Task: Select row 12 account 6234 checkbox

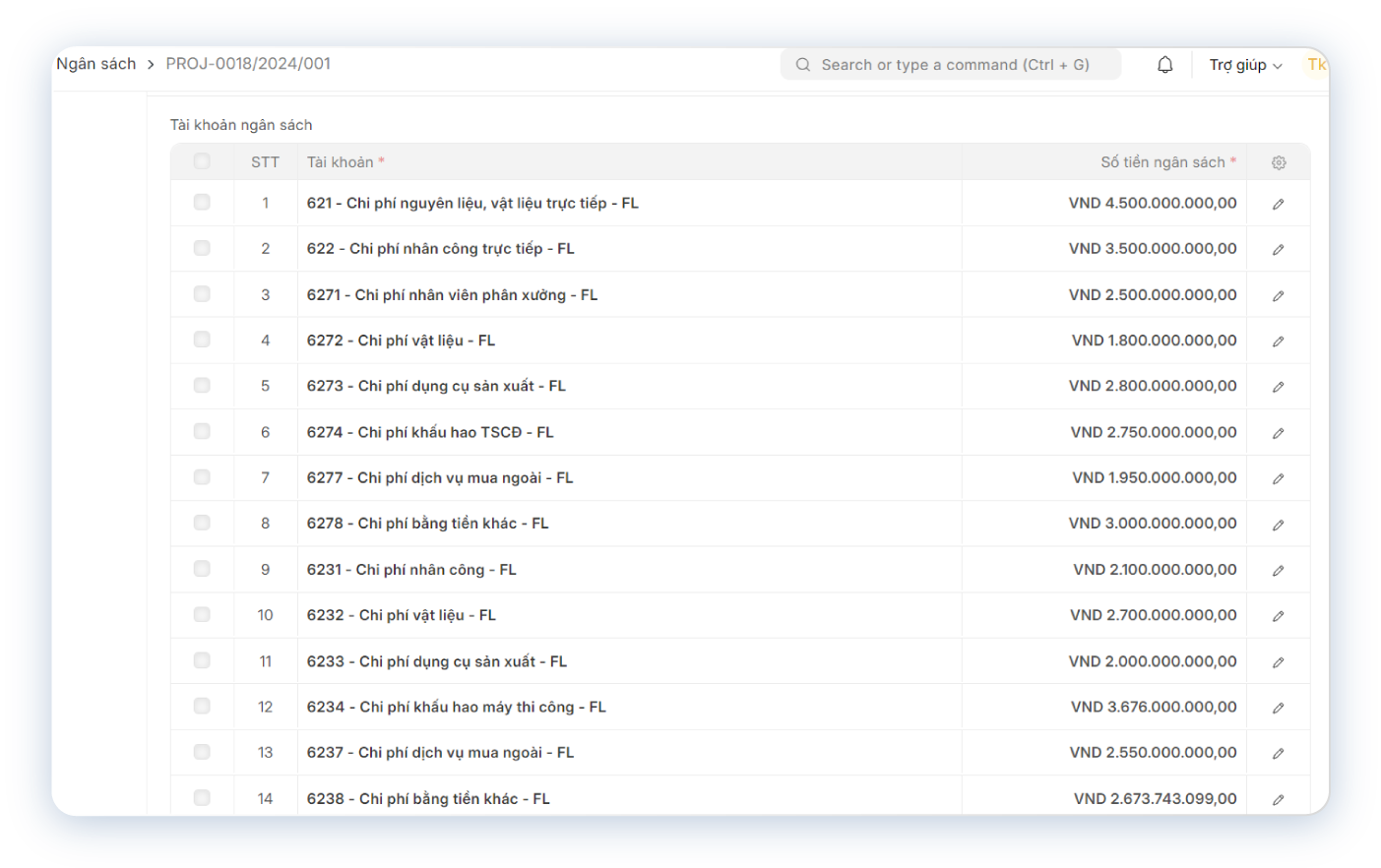Action: [x=202, y=706]
